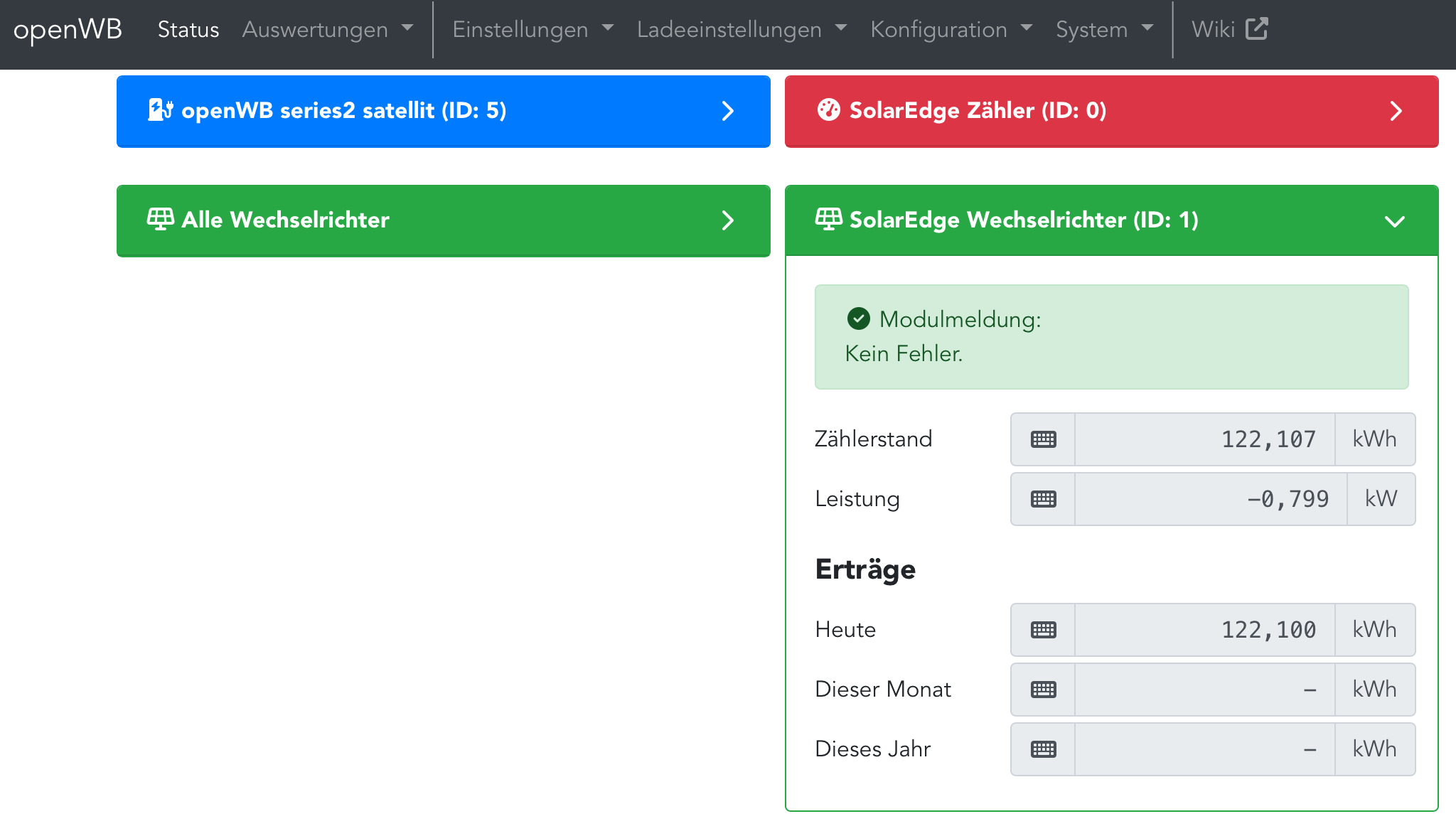Click the Leistung label

tap(857, 499)
